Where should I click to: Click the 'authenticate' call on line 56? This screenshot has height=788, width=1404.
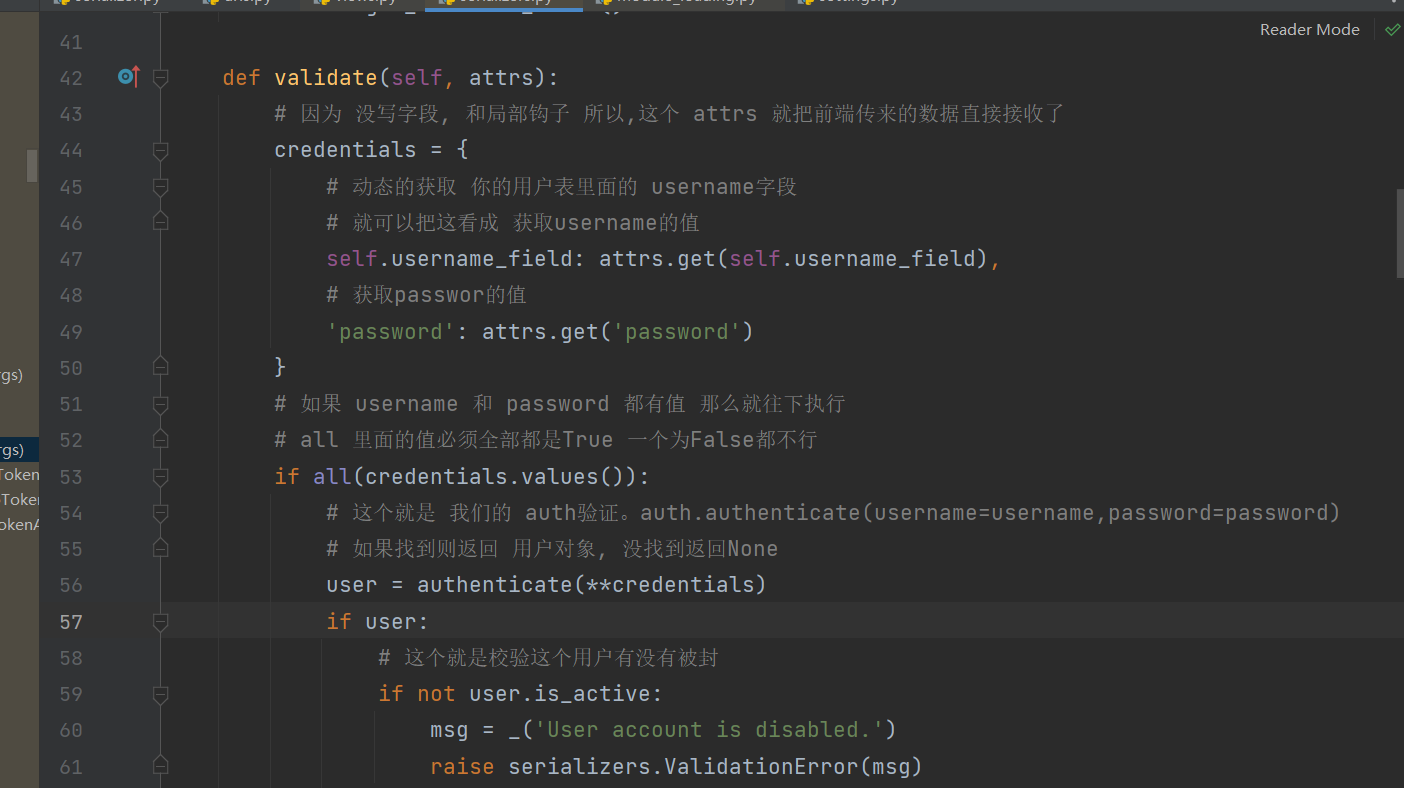click(x=496, y=585)
